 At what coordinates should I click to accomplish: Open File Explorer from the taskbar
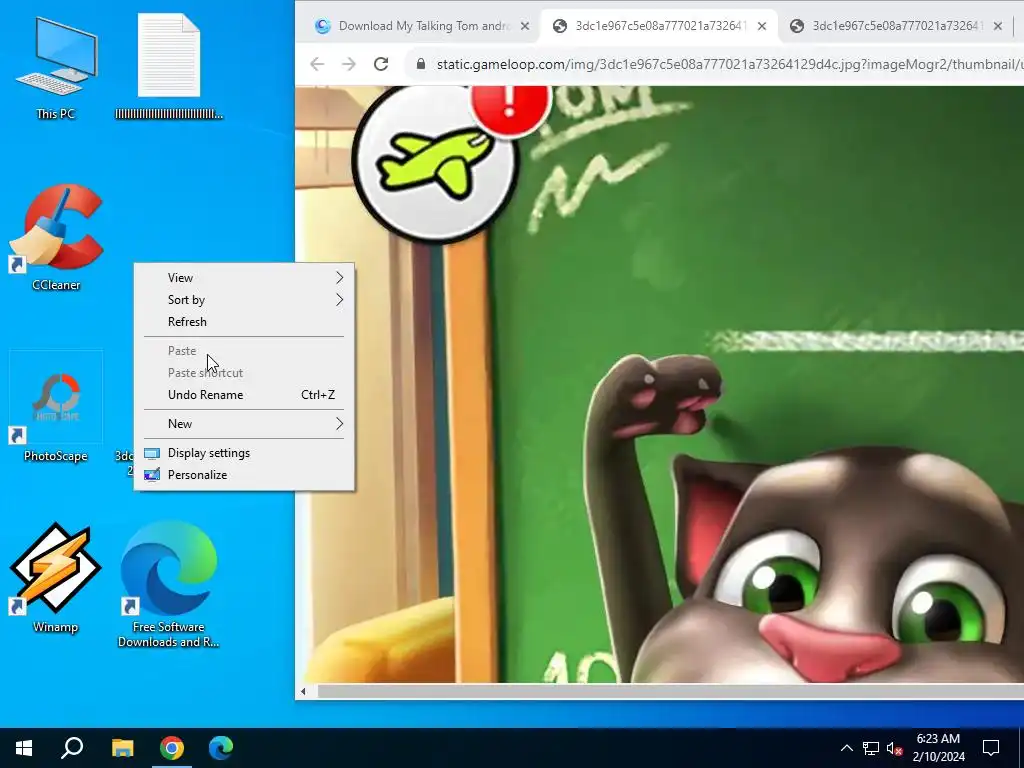122,748
